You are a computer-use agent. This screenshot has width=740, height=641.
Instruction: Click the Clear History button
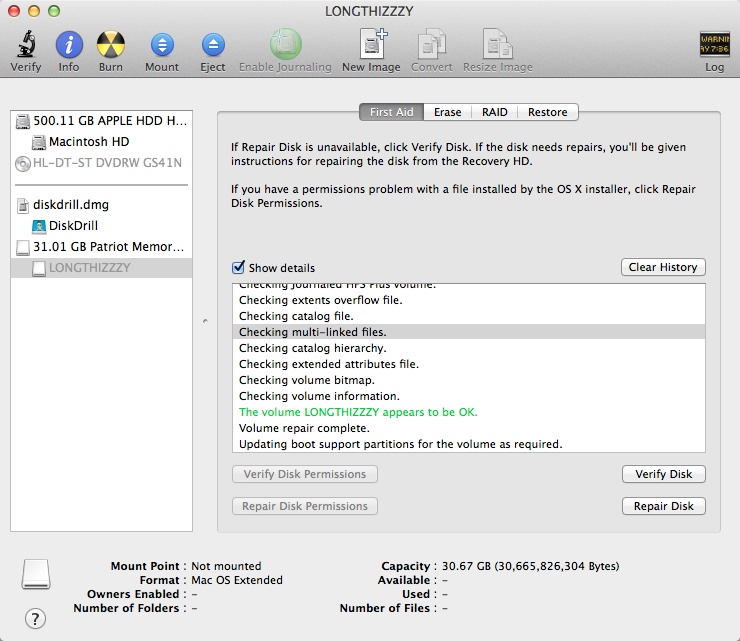663,267
